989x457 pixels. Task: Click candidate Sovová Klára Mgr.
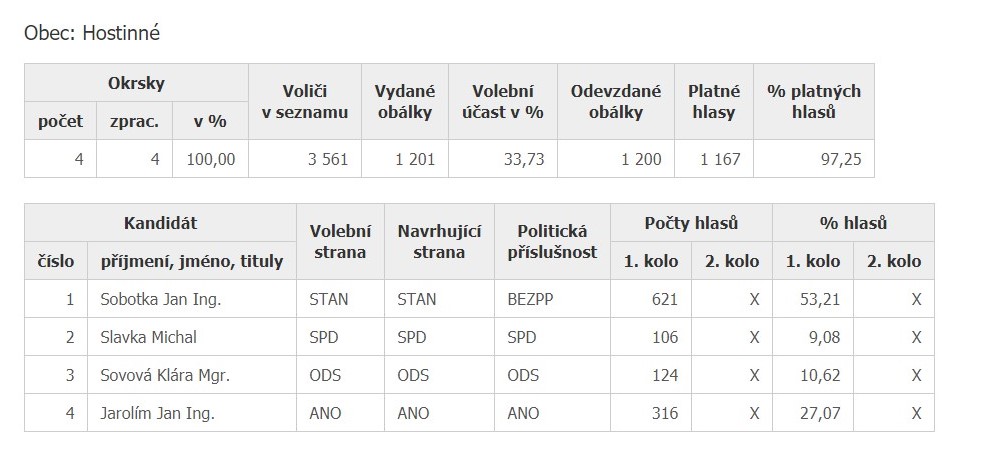(165, 375)
